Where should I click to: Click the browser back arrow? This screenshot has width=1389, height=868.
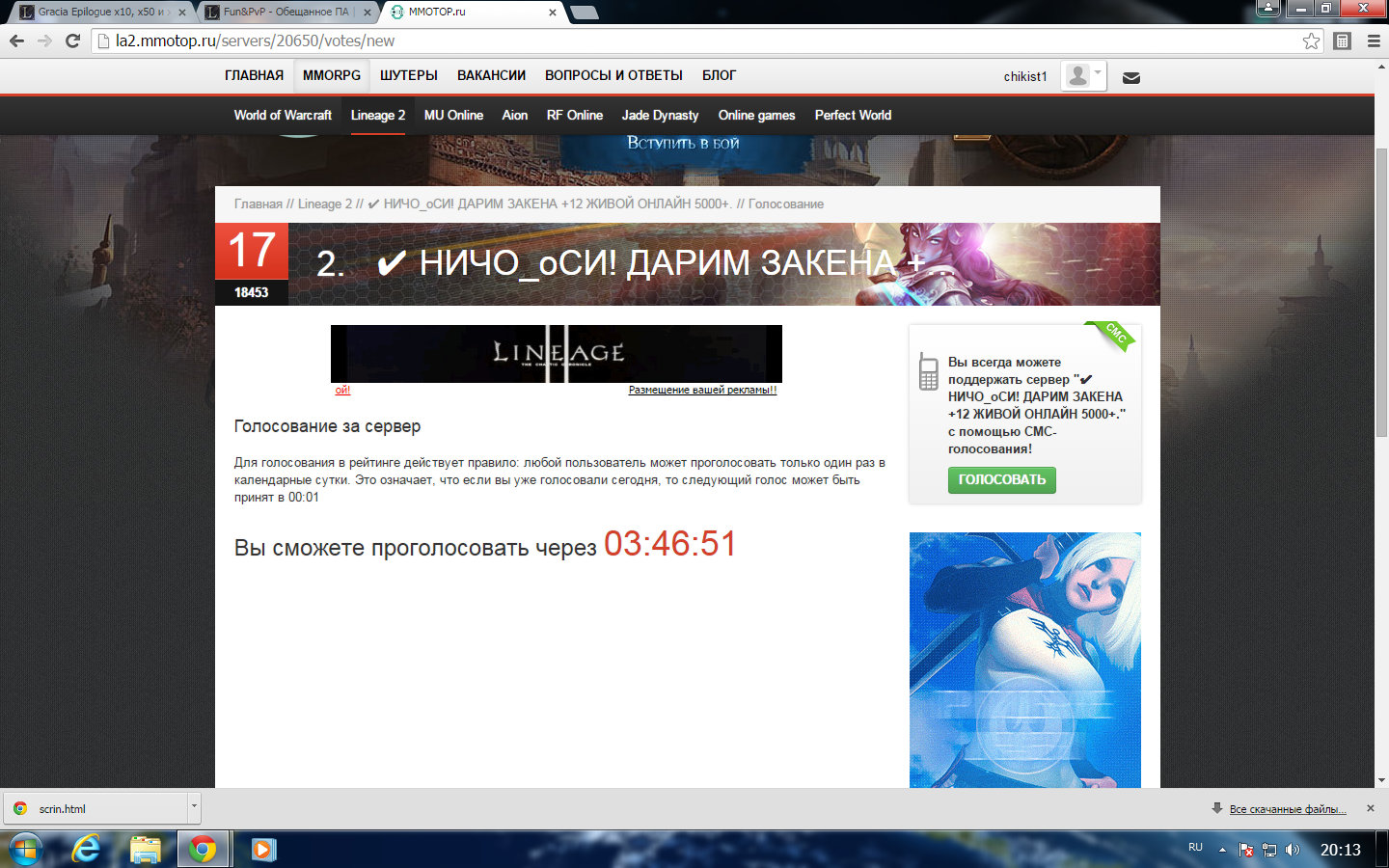tap(16, 41)
